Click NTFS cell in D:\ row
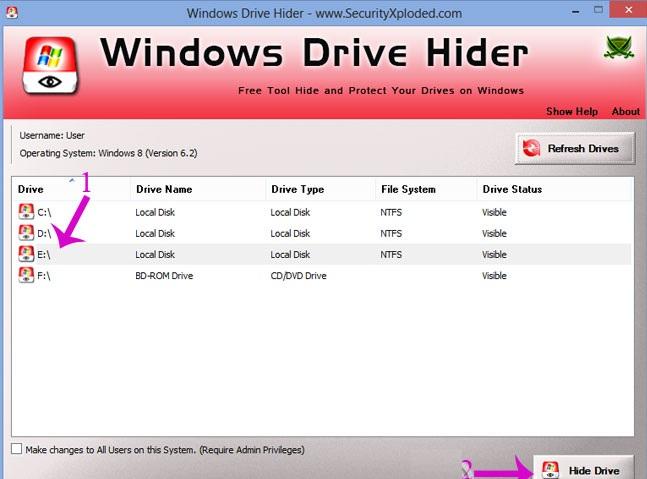The image size is (647, 479). [x=391, y=234]
